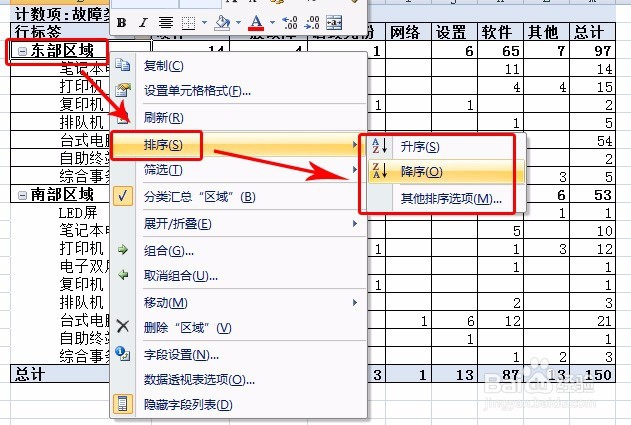
Task: Click the format cells icon
Action: click(x=123, y=90)
